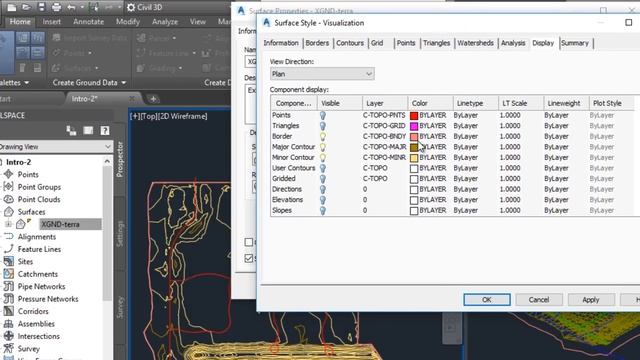The height and width of the screenshot is (360, 640).
Task: Collapse the Intro-2 tree with up arrow
Action: (x=107, y=162)
